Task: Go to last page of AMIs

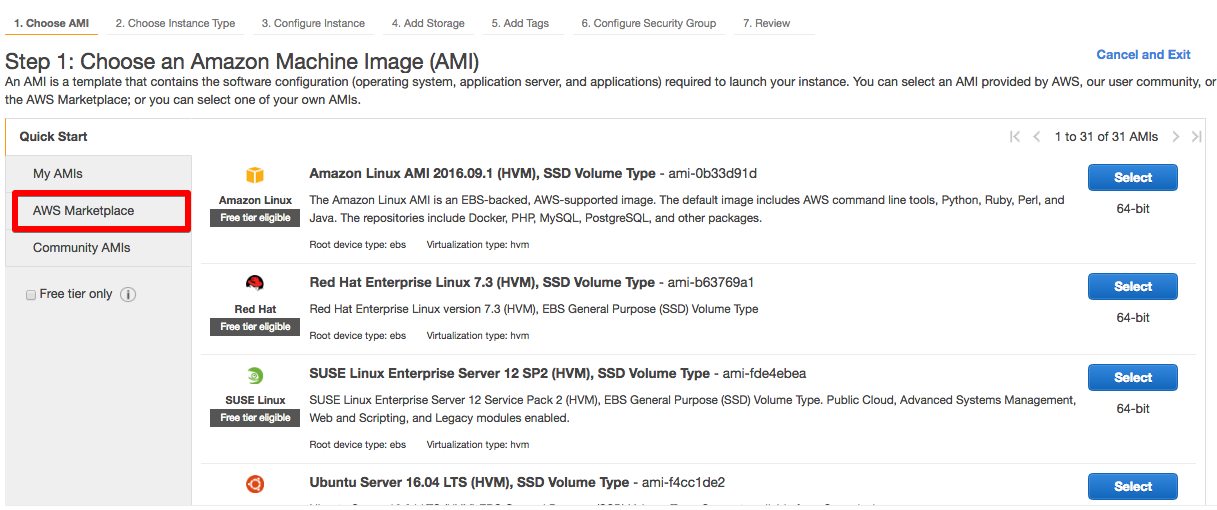Action: (x=1196, y=137)
